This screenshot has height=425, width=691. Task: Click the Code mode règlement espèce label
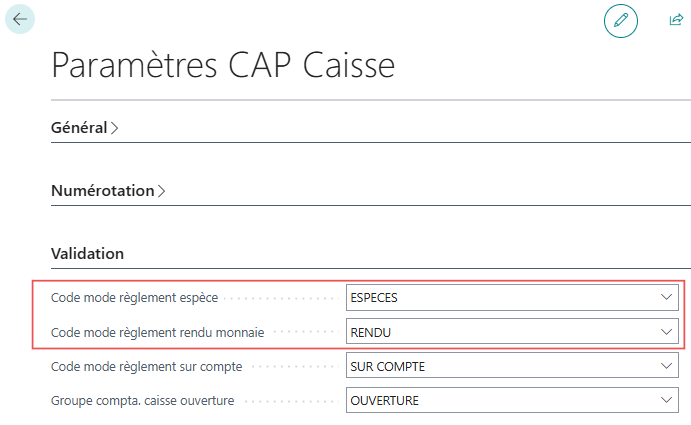click(x=134, y=298)
